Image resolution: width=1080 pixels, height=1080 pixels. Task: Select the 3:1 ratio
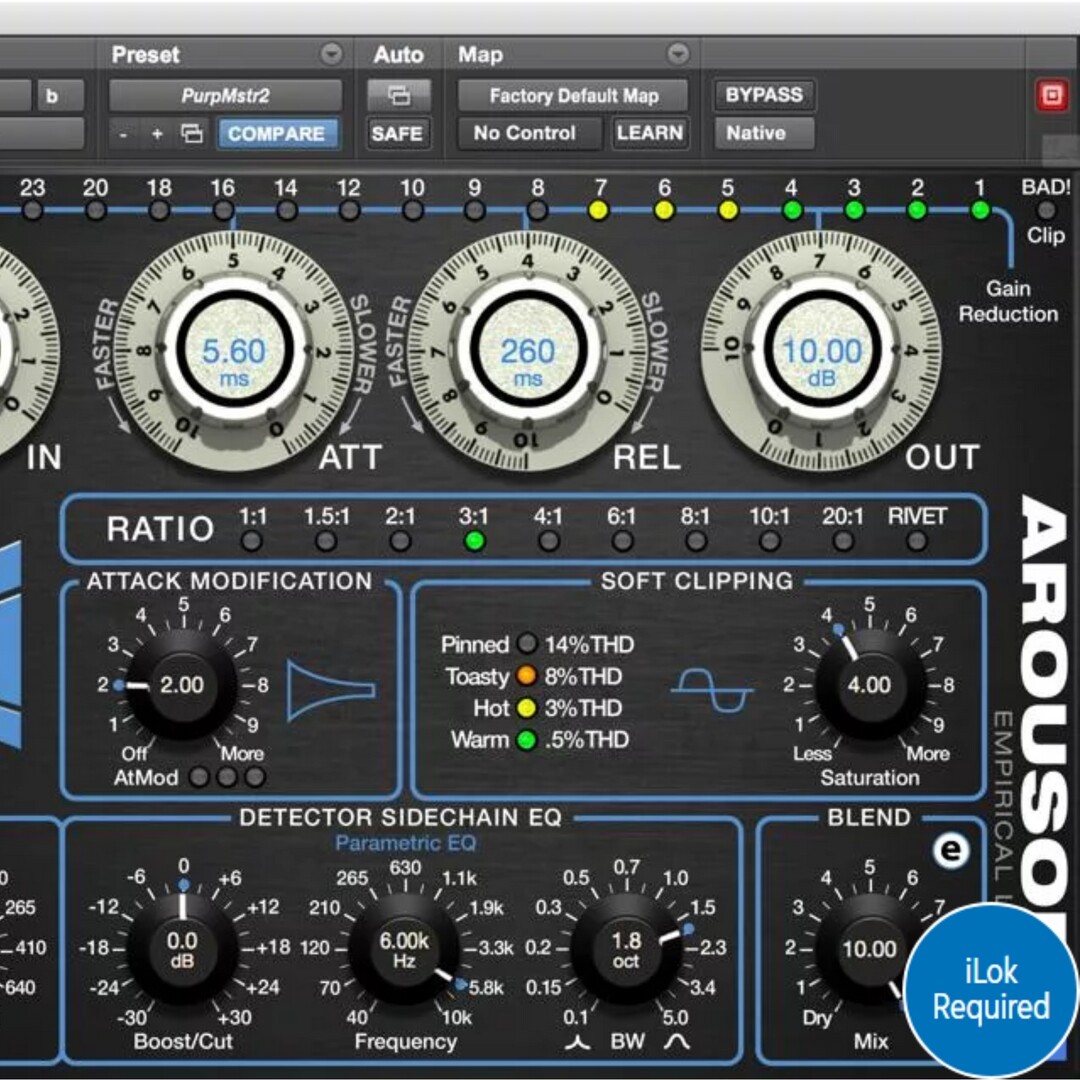pos(475,541)
